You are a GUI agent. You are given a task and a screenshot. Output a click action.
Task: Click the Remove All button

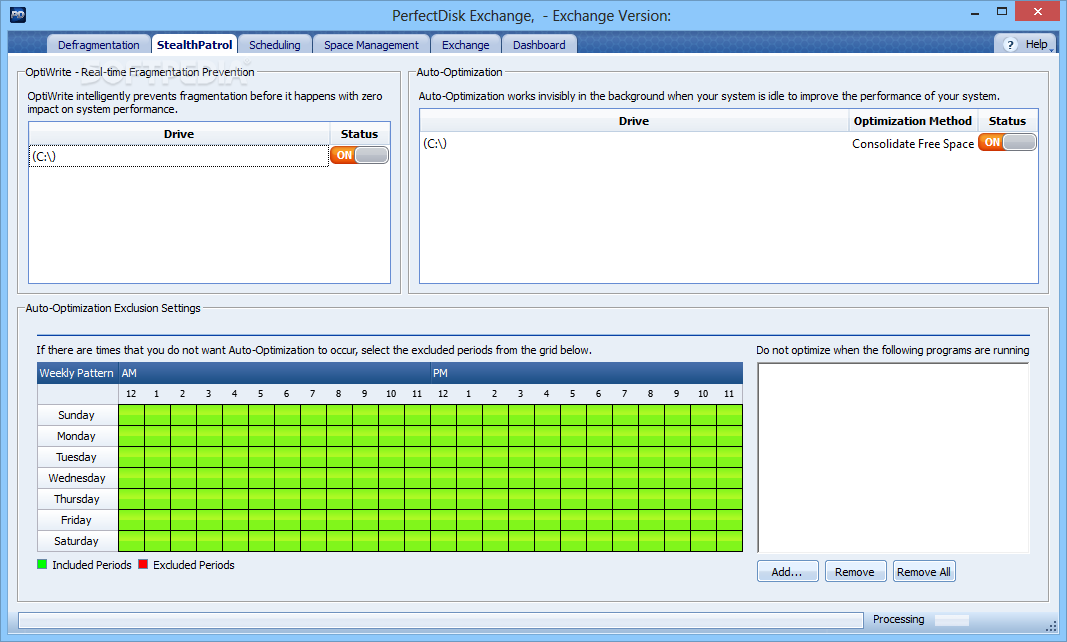[x=923, y=572]
